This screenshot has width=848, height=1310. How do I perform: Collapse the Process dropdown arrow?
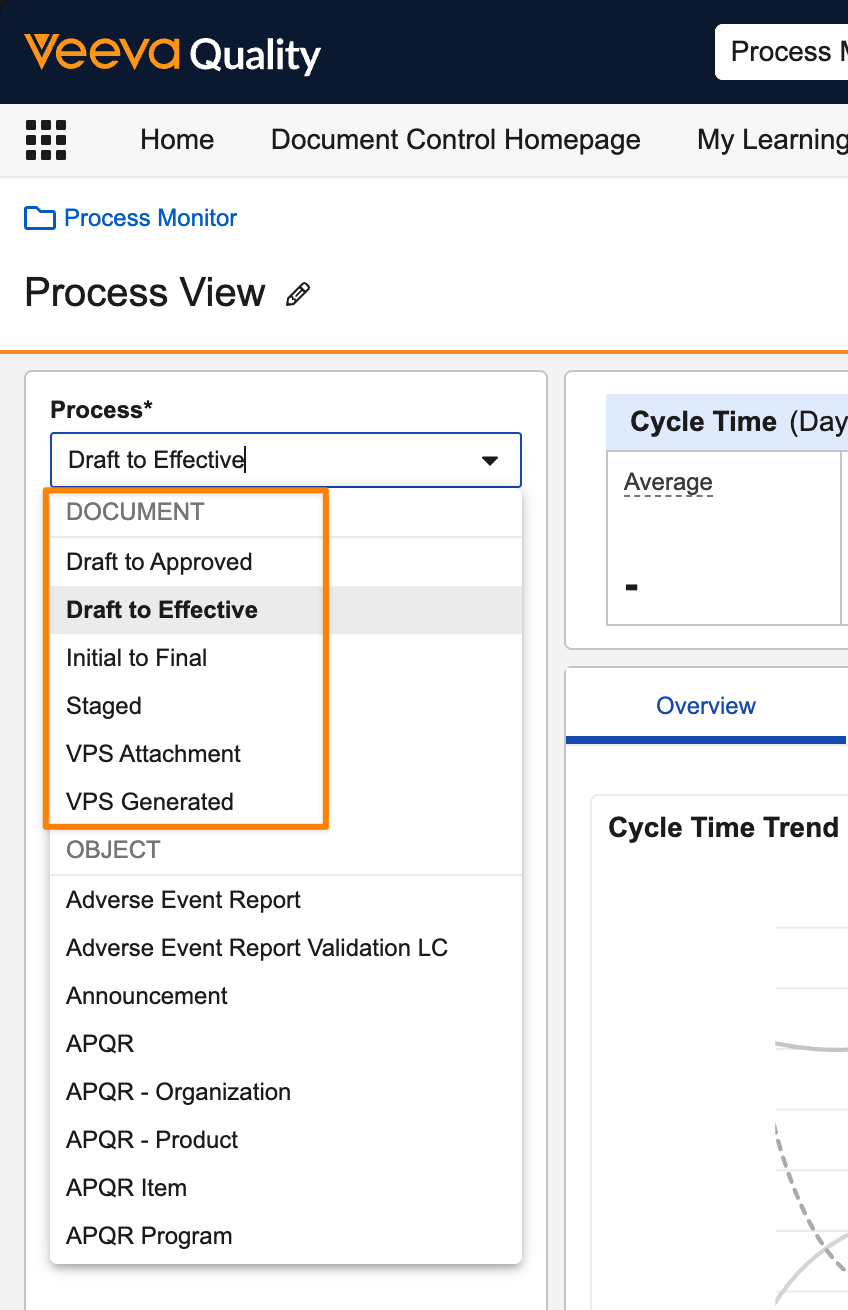(x=490, y=460)
